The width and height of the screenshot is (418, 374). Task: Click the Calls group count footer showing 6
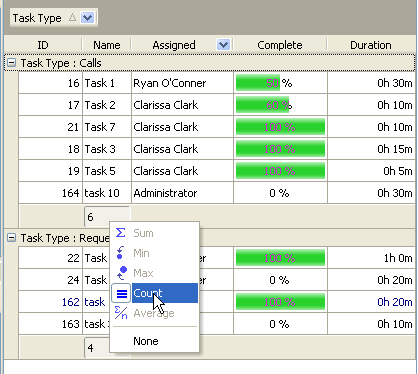click(107, 217)
